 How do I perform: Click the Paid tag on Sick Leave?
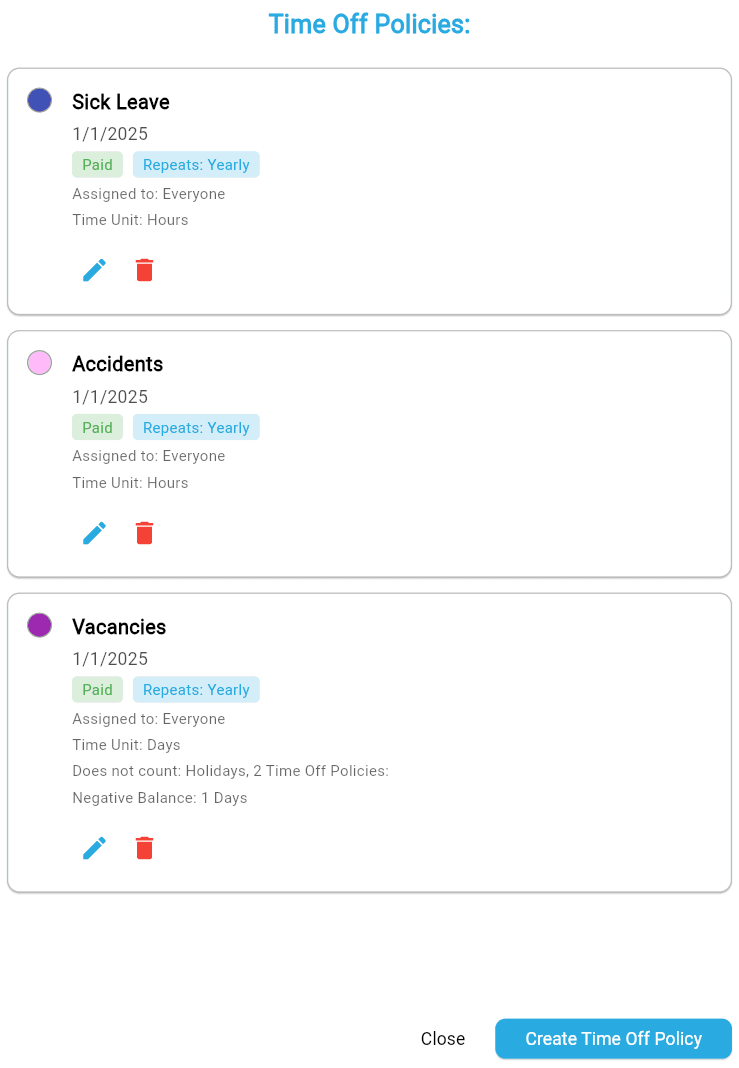(x=97, y=165)
